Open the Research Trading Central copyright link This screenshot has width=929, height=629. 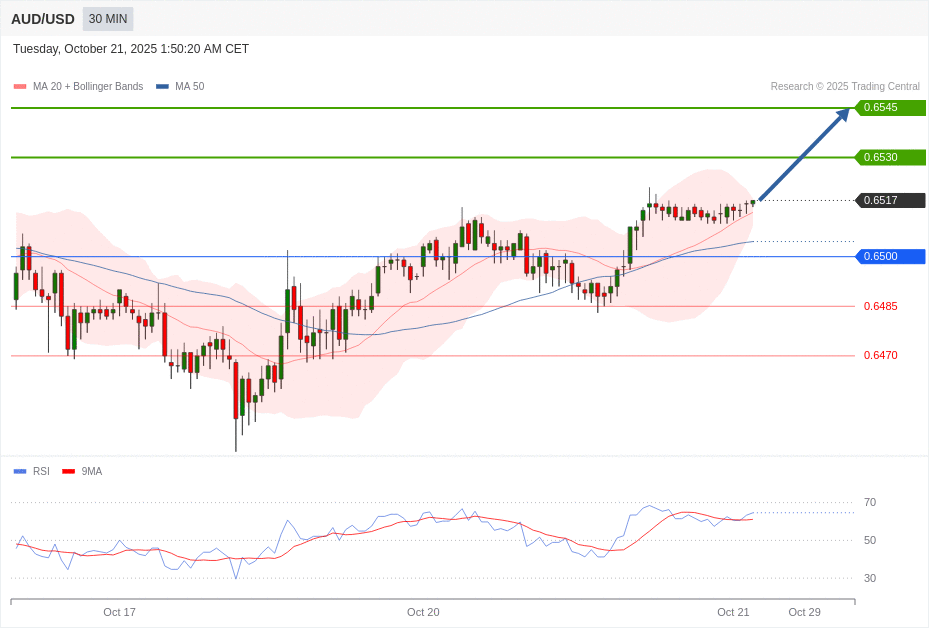pos(844,87)
